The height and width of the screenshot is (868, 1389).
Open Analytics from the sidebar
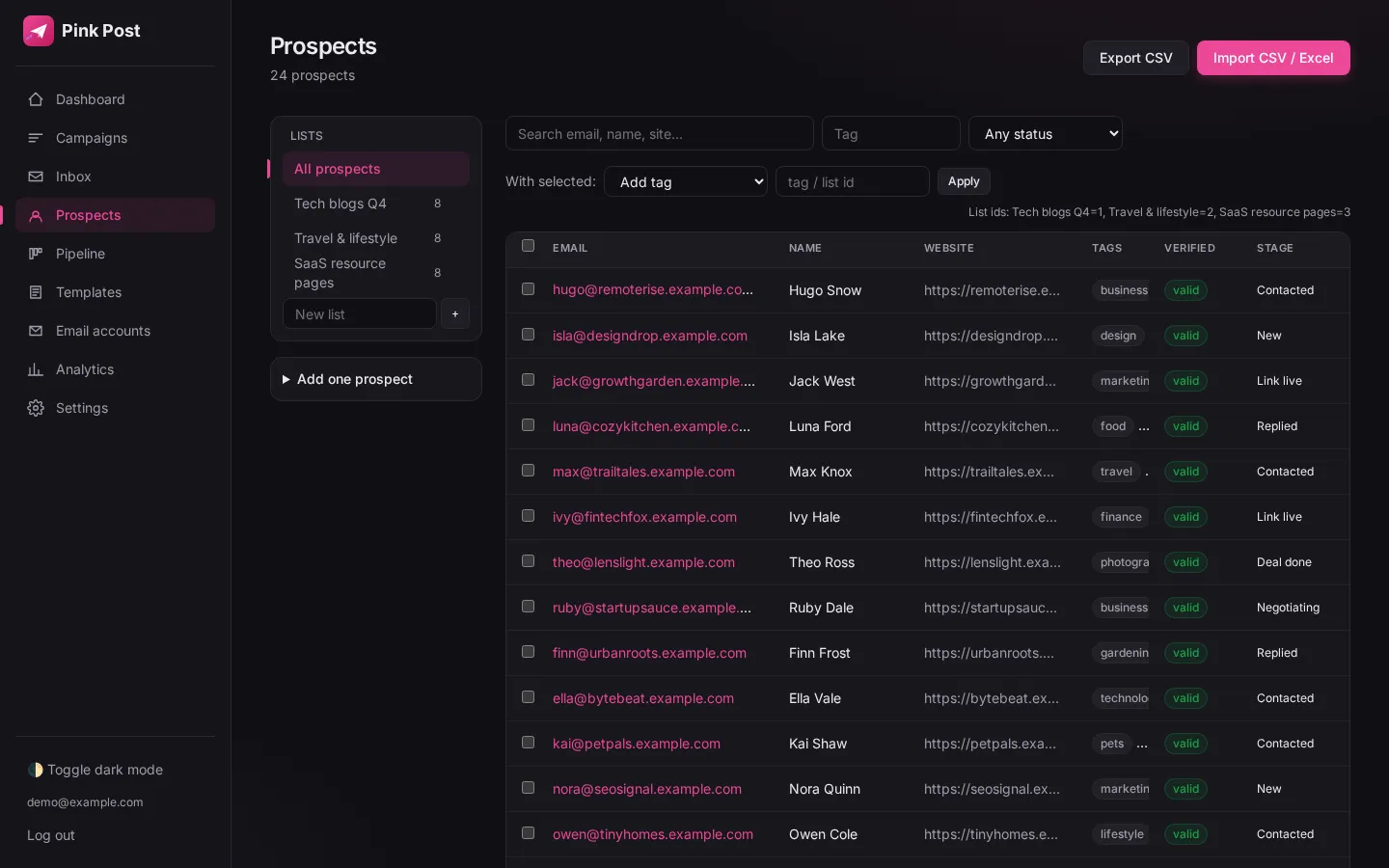(x=115, y=369)
